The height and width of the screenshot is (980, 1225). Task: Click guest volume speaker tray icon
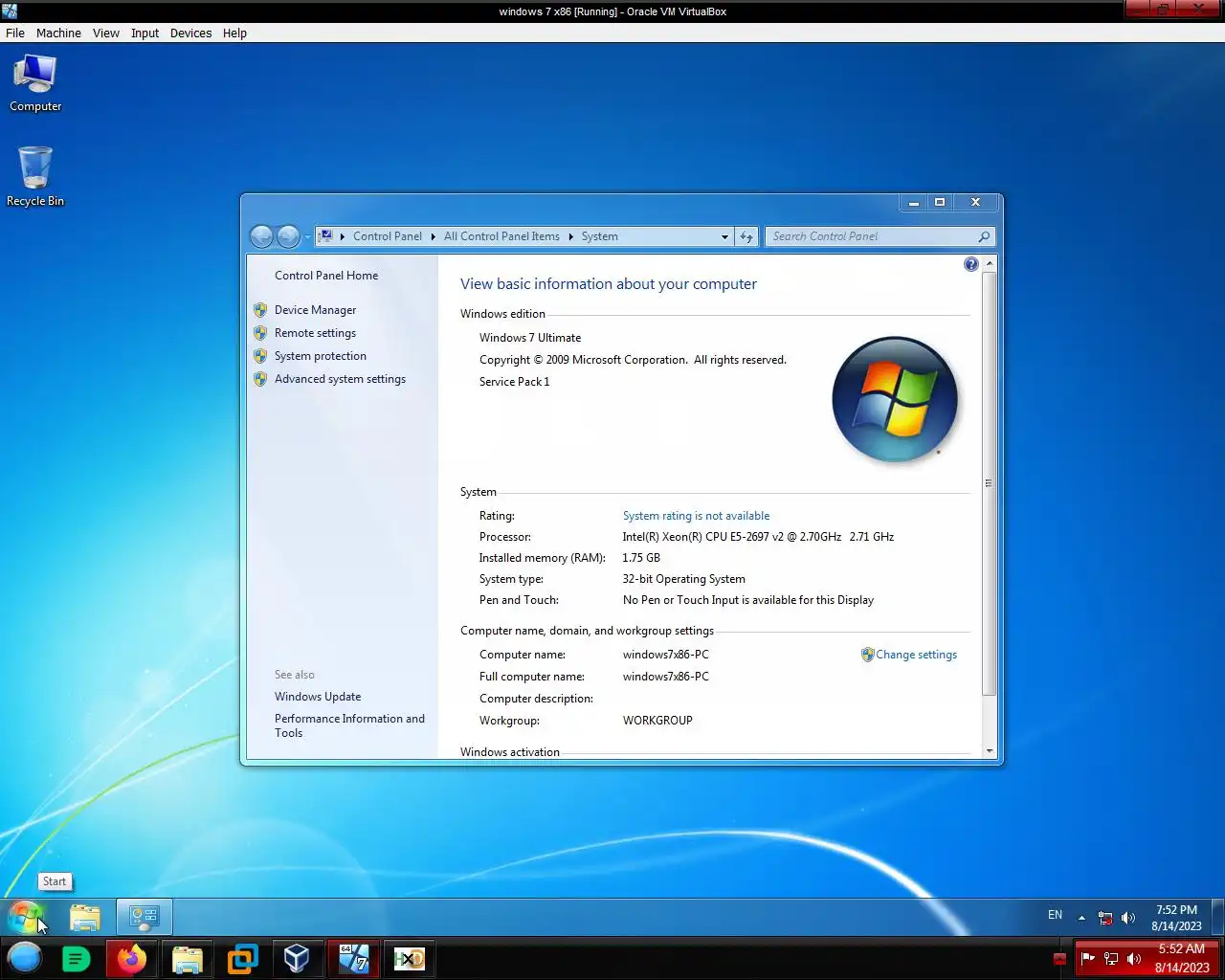[1128, 918]
